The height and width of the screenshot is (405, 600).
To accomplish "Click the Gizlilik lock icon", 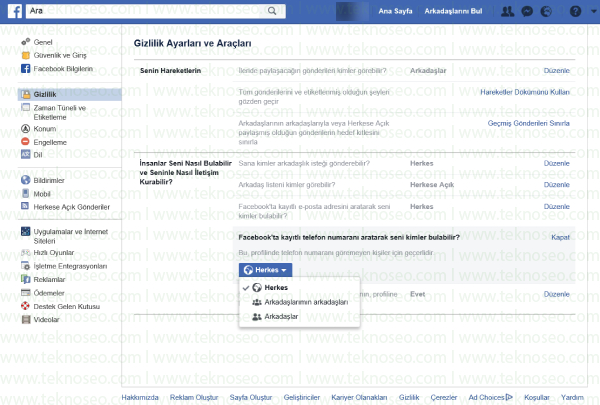I will (x=26, y=94).
